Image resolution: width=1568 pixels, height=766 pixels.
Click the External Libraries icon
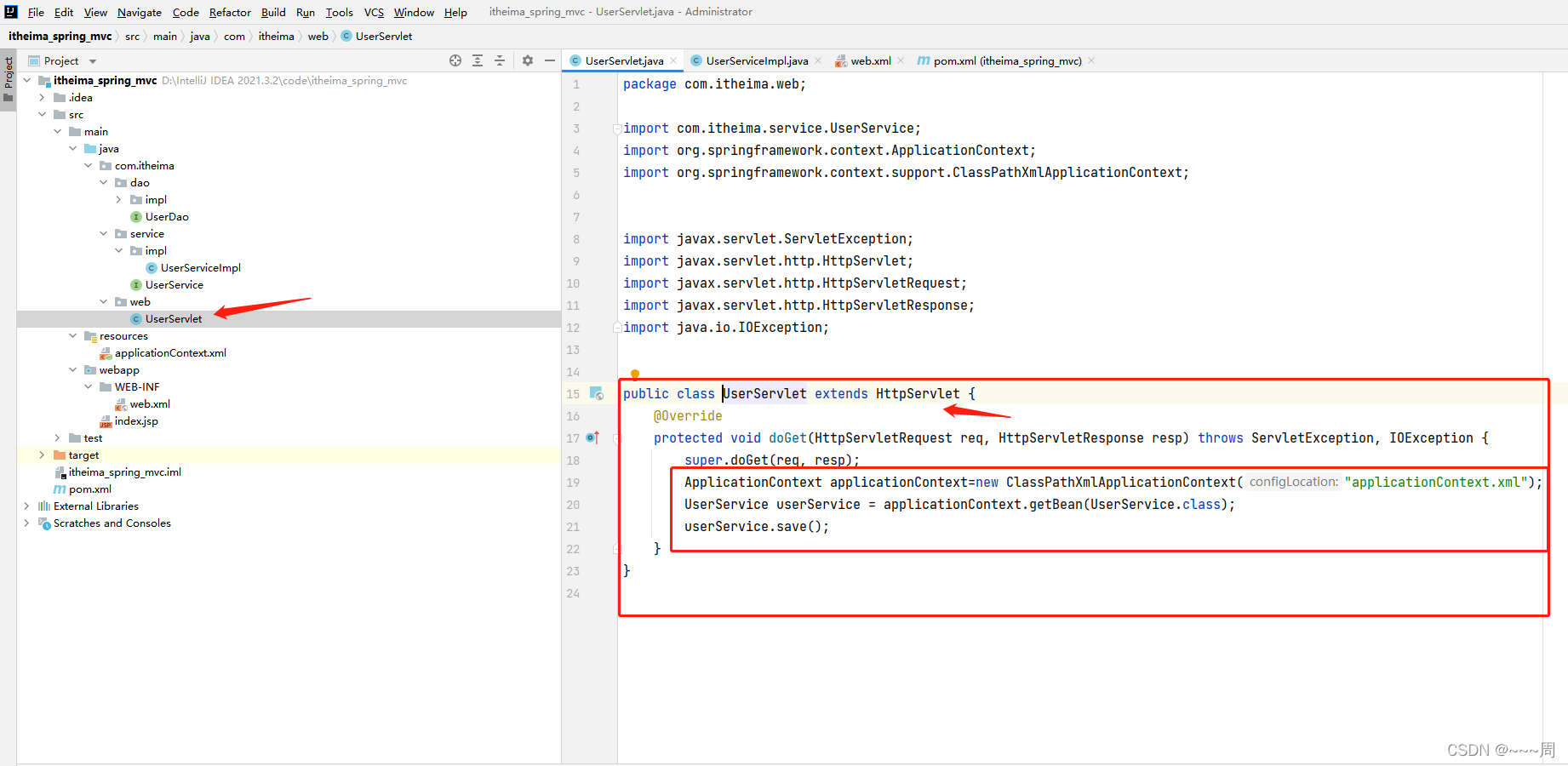pos(44,506)
